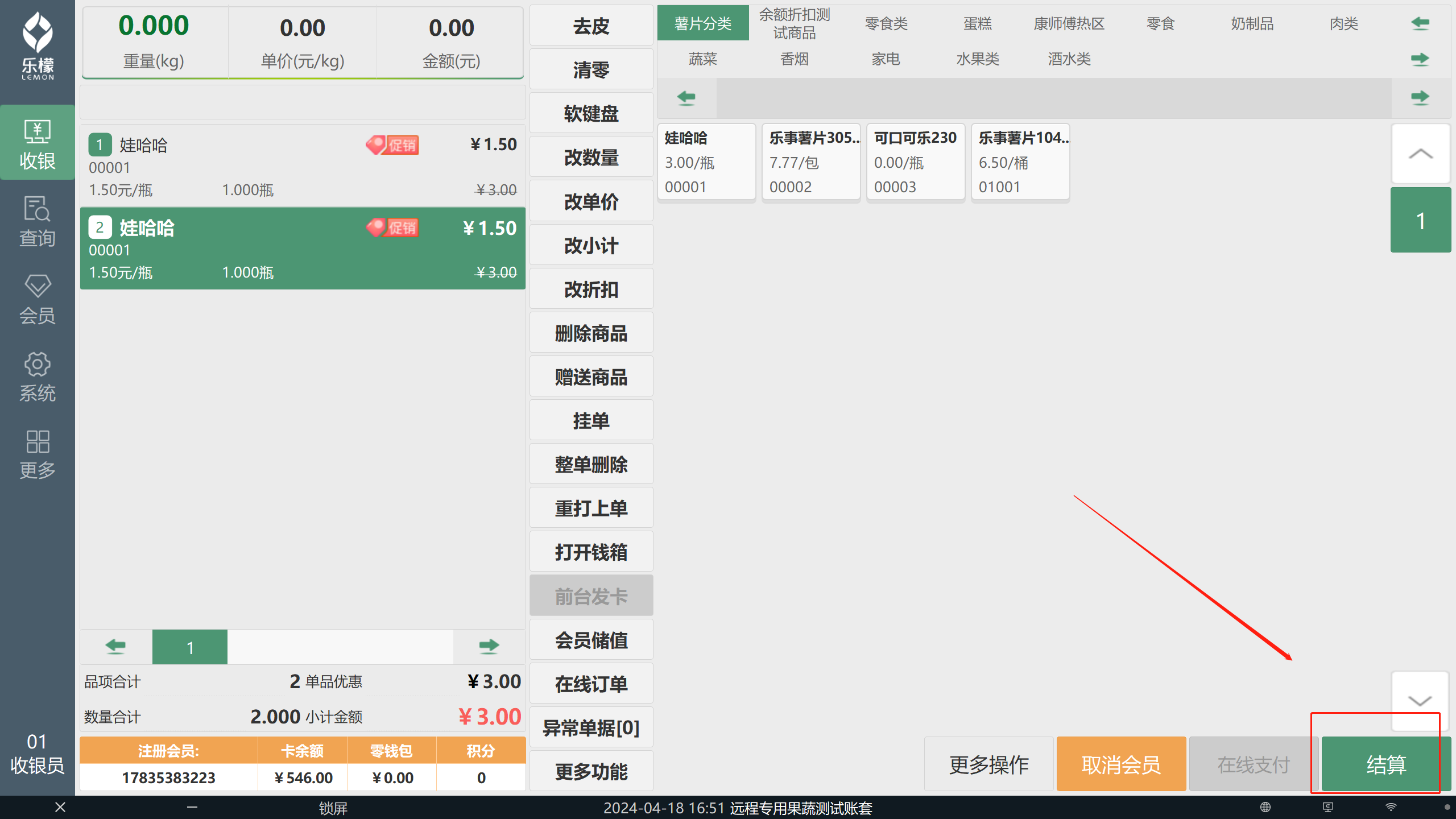Click 促销 tag on first 娃哈哈 row
Image resolution: width=1456 pixels, height=819 pixels.
coord(392,145)
